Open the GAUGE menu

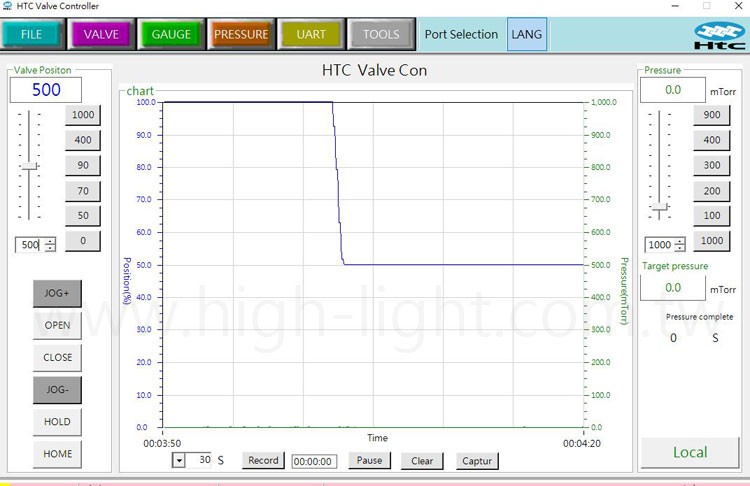(171, 34)
